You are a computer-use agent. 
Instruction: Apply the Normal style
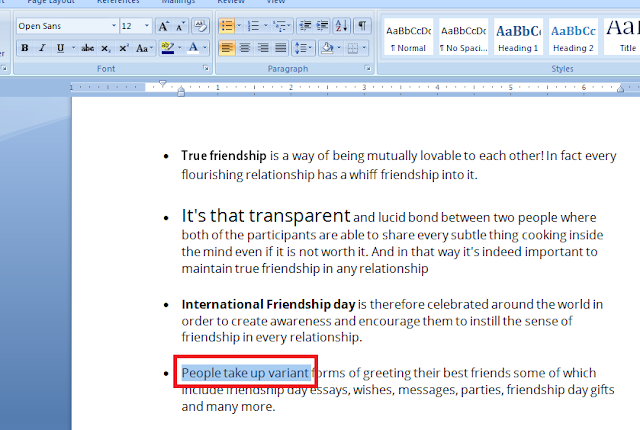(x=409, y=37)
